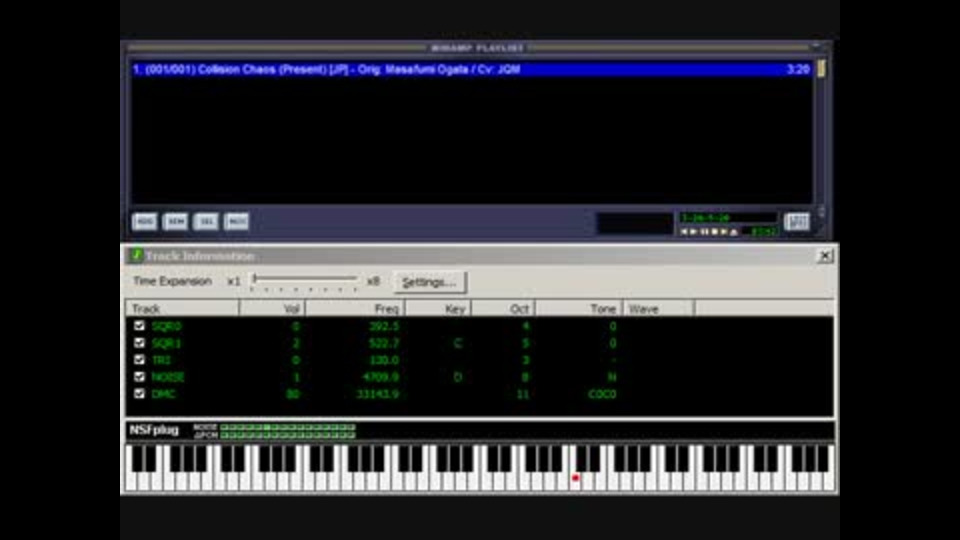Screen dimensions: 960x540
Task: Click the Oct column header
Action: pyautogui.click(x=503, y=309)
